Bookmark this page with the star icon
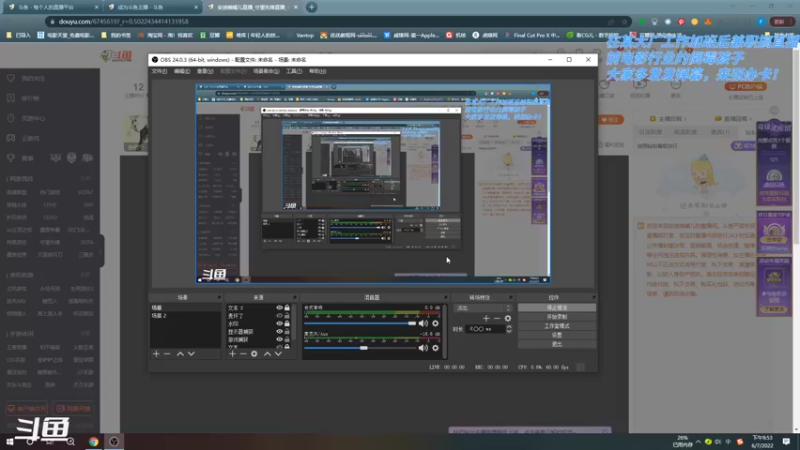 click(624, 22)
